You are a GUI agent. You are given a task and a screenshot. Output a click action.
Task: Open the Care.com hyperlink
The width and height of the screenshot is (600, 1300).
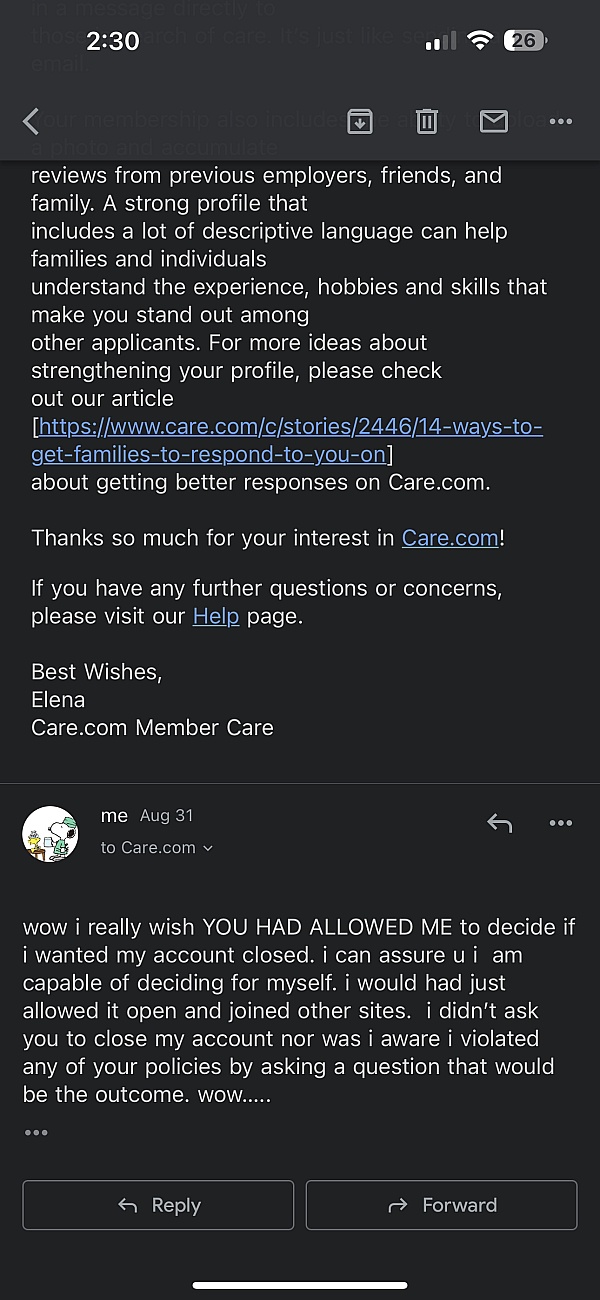coord(449,537)
